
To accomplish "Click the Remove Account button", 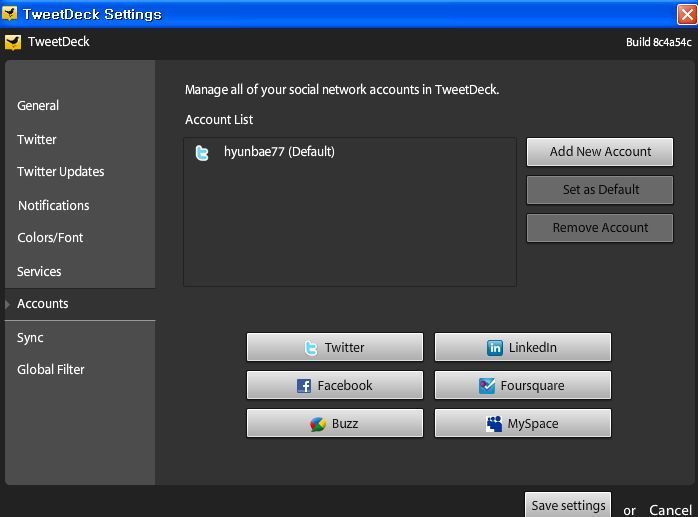I will point(600,228).
